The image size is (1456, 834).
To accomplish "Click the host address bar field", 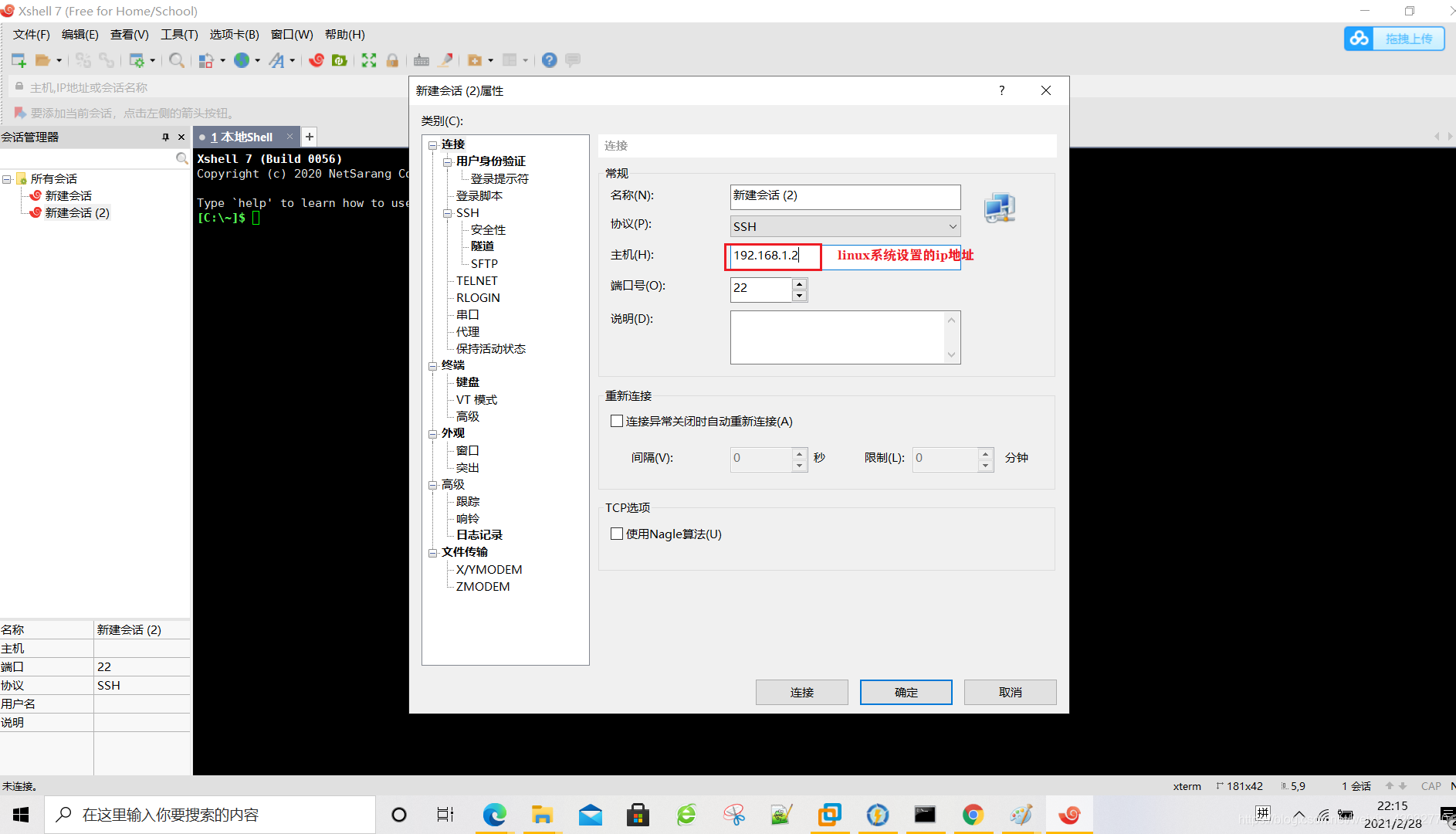I will [x=208, y=87].
